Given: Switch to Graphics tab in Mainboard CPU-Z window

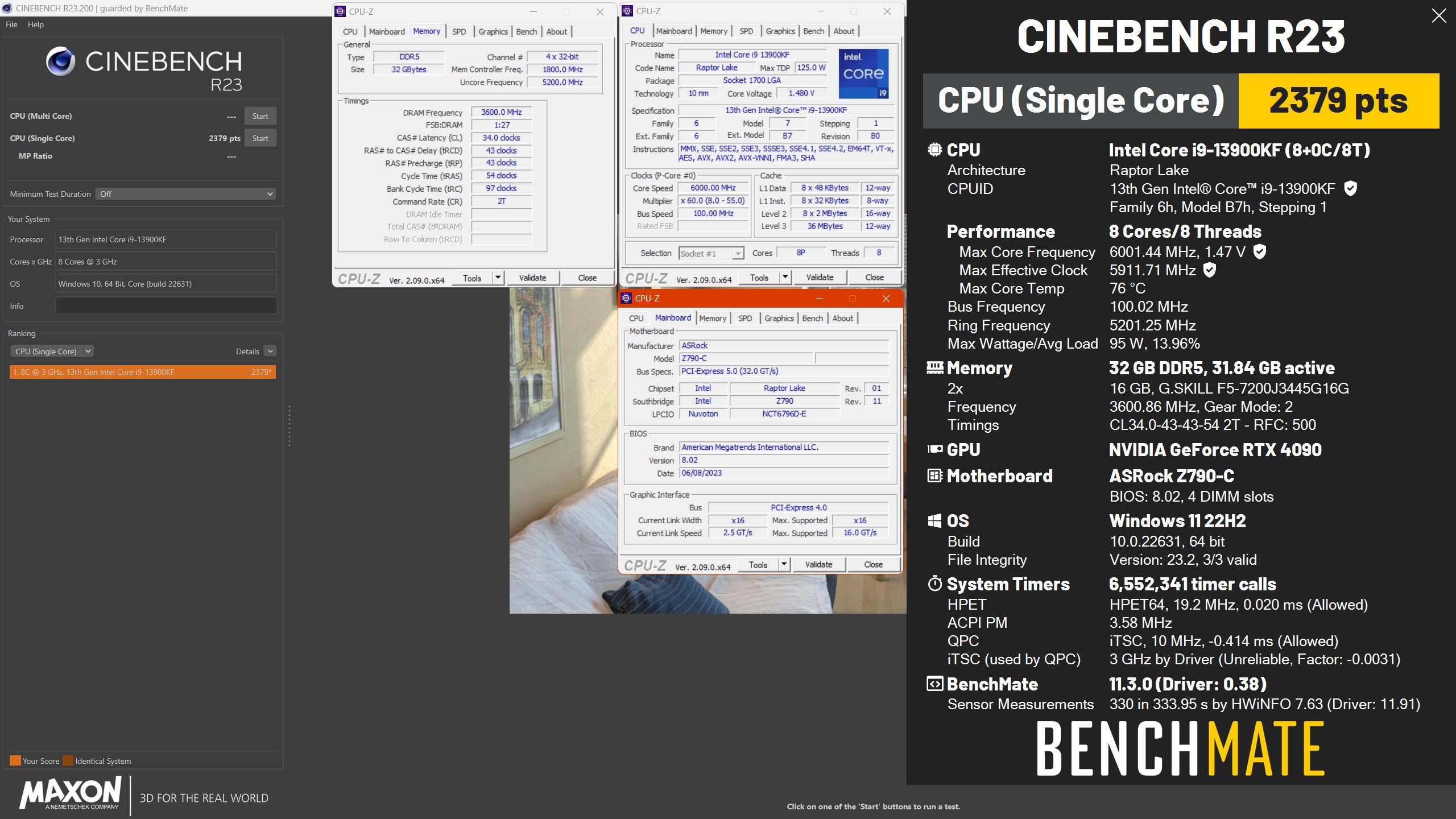Looking at the screenshot, I should 779,318.
